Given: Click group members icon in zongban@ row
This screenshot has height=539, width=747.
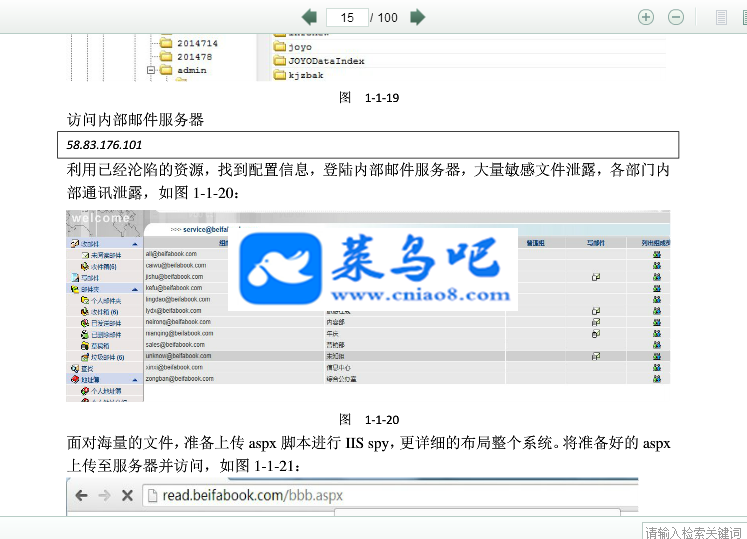Looking at the screenshot, I should pos(656,379).
